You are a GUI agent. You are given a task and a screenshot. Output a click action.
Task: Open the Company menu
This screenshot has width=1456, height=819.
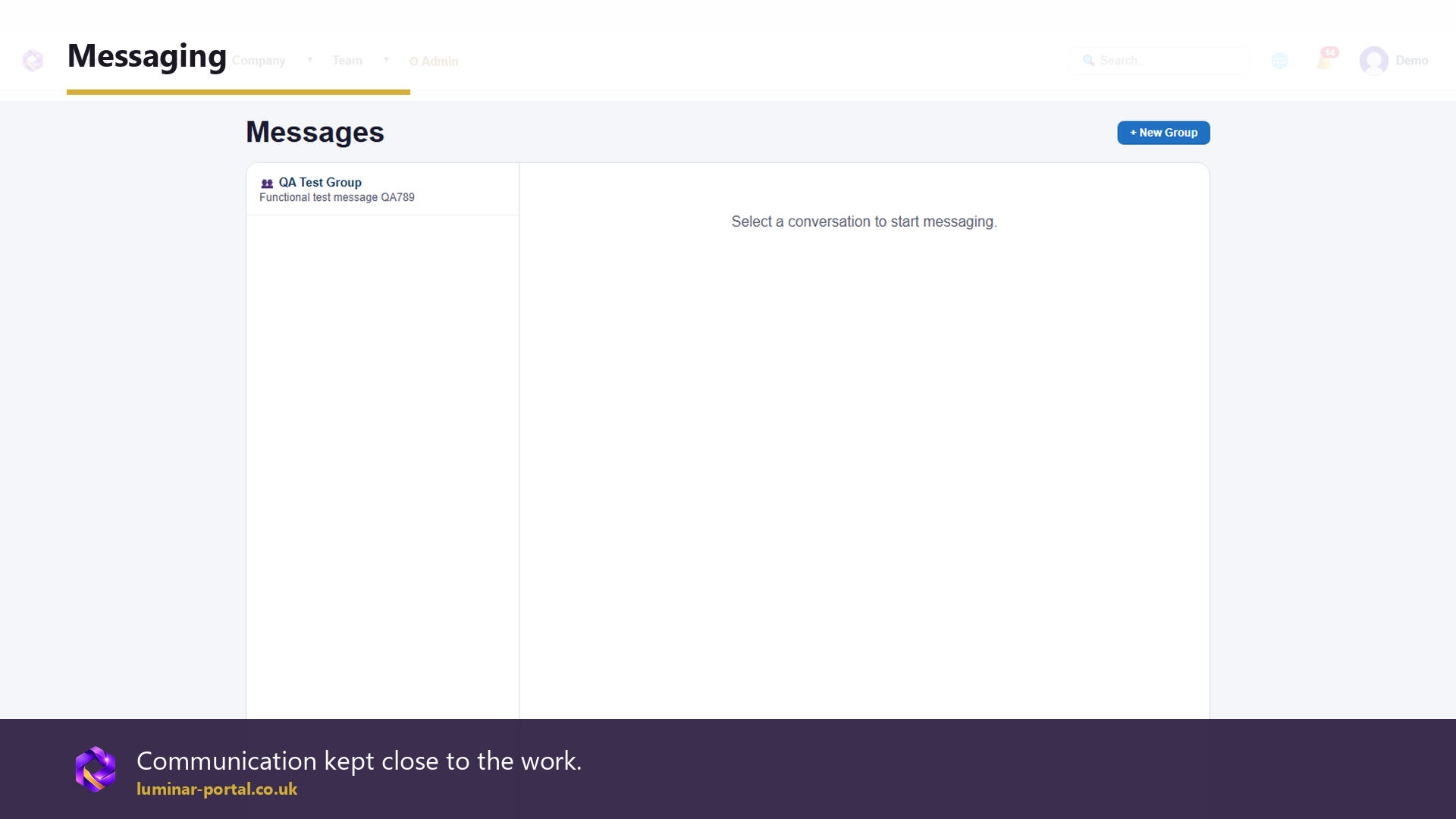pyautogui.click(x=259, y=61)
